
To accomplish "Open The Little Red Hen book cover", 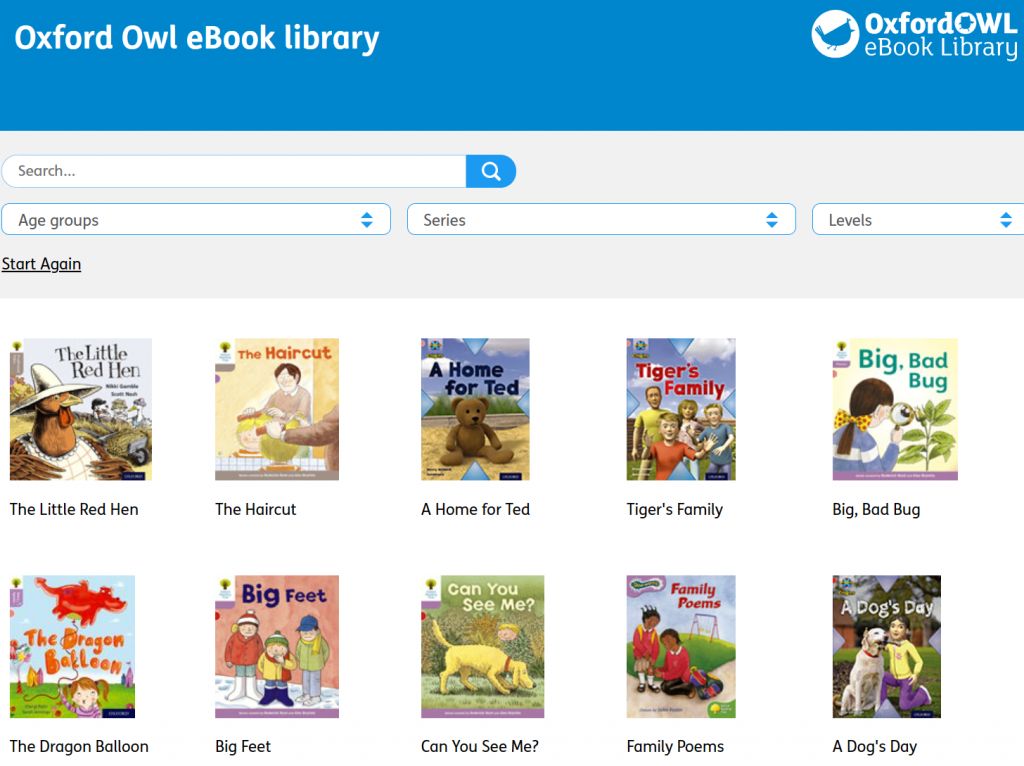I will pyautogui.click(x=81, y=409).
